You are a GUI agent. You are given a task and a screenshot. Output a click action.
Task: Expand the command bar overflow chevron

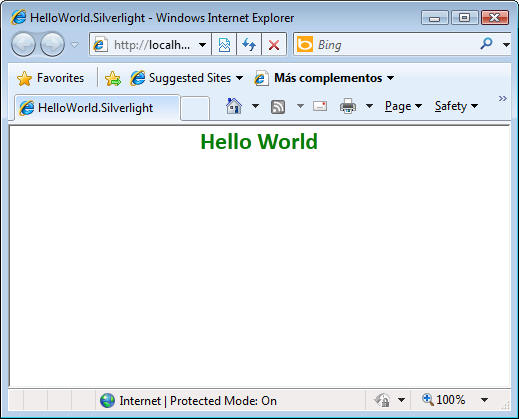coord(503,98)
